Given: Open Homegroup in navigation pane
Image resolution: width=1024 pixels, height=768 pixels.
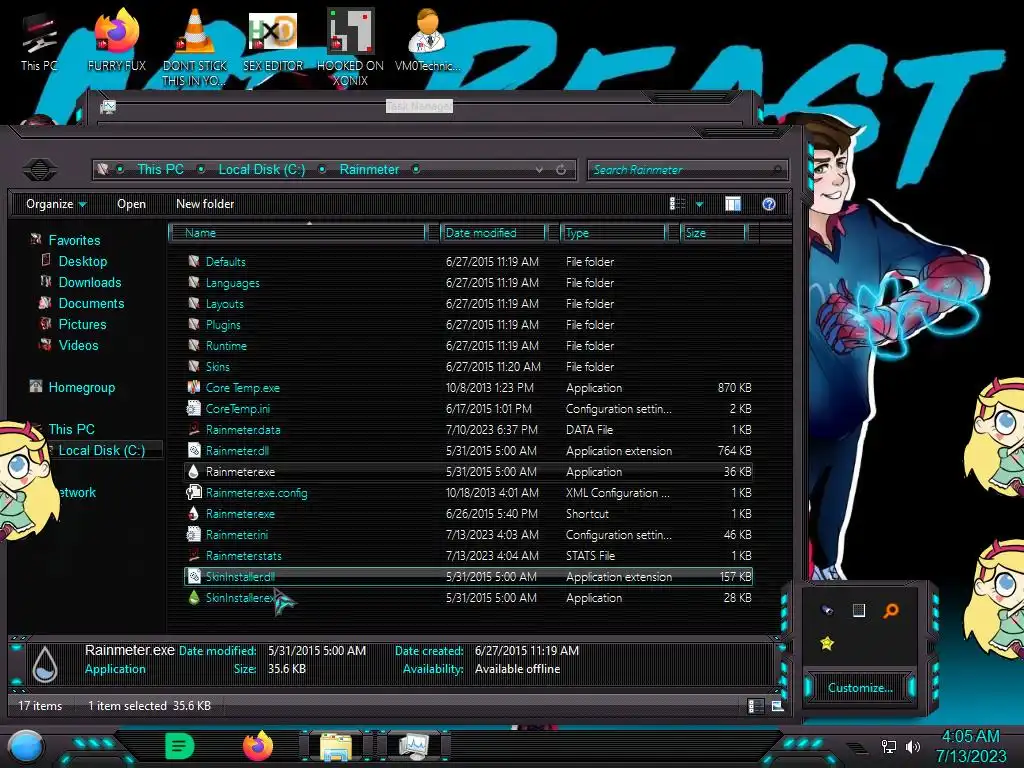Looking at the screenshot, I should coord(81,387).
